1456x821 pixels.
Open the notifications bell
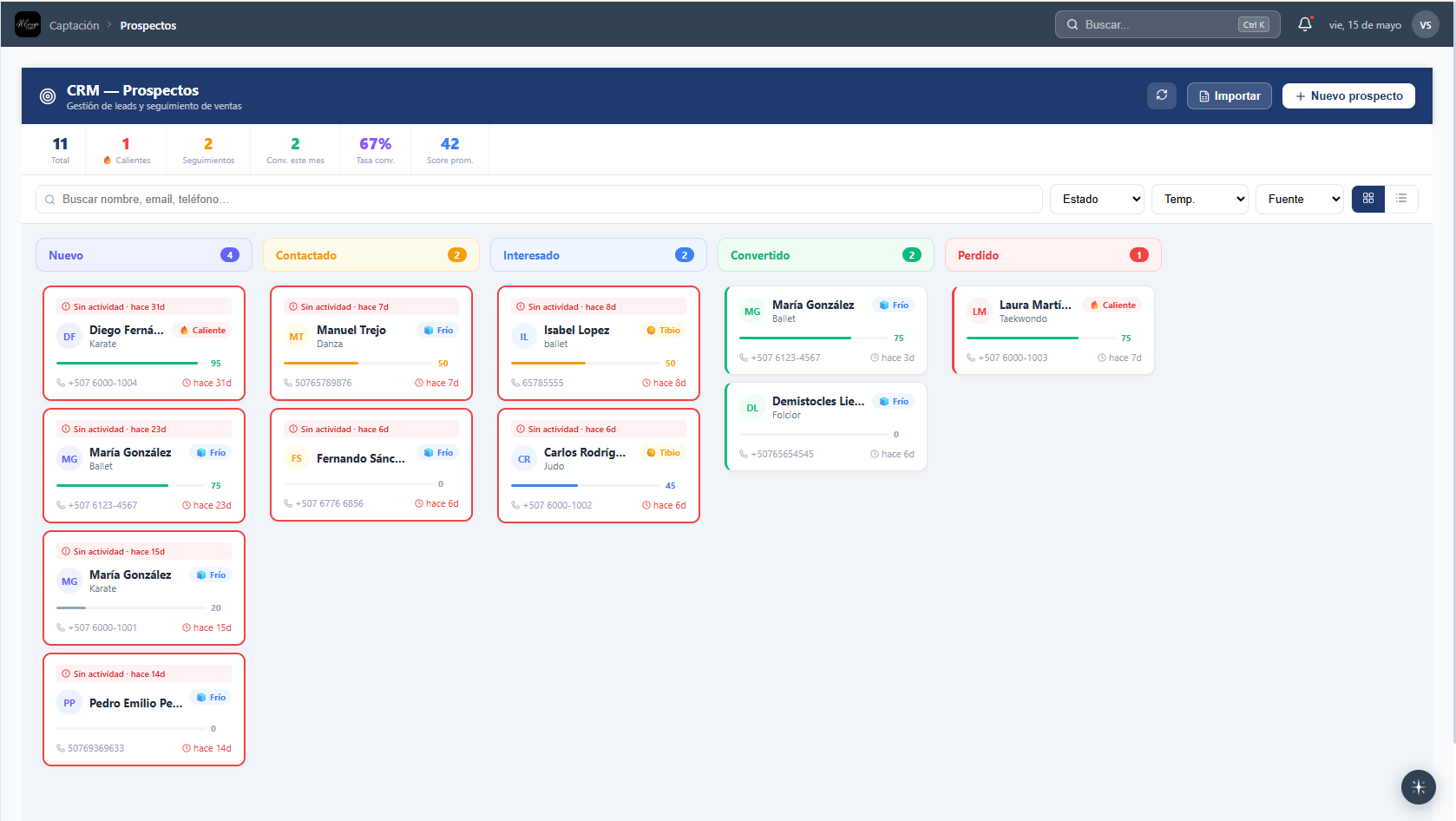[1305, 24]
